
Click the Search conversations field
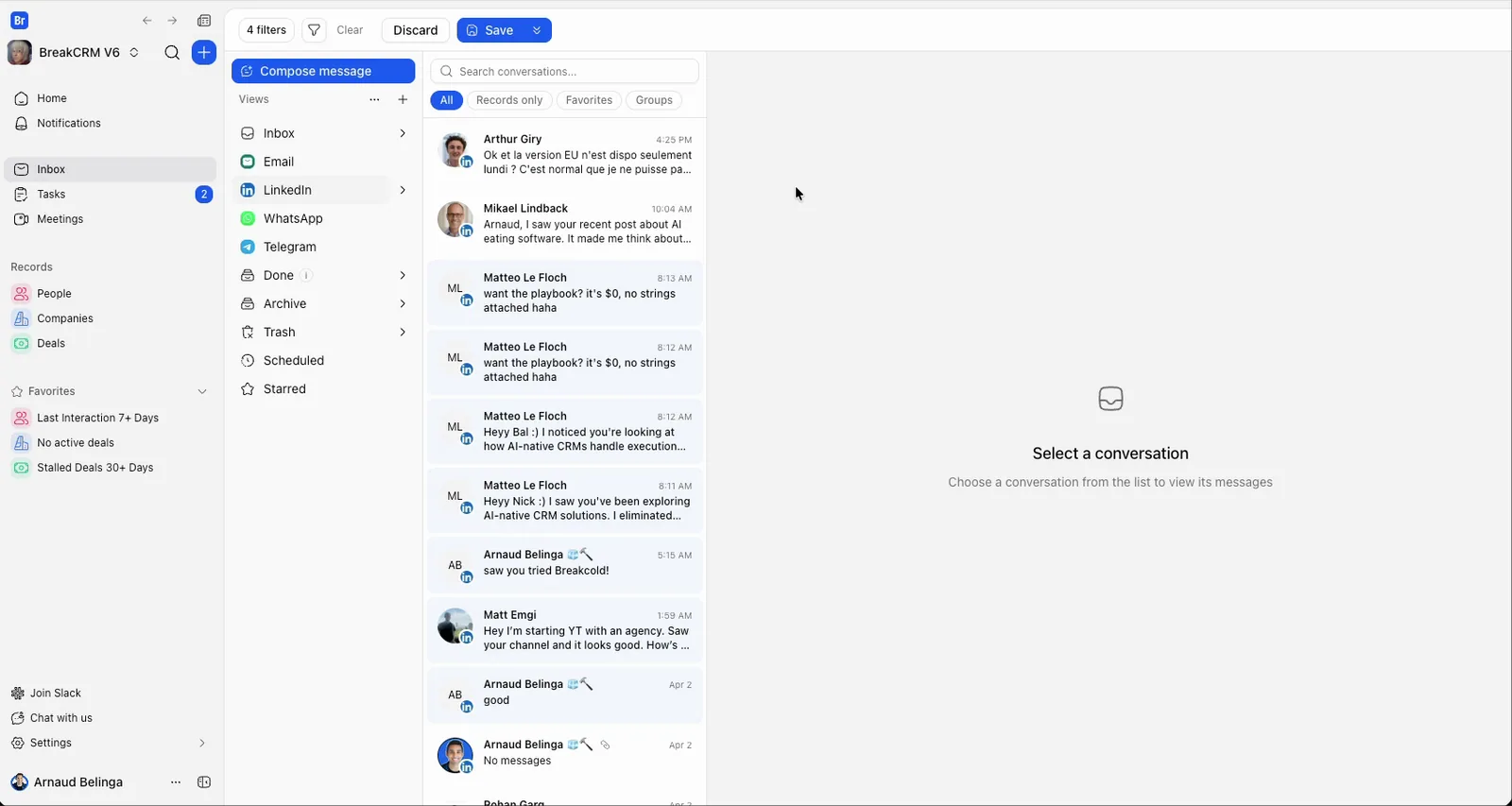(x=565, y=72)
